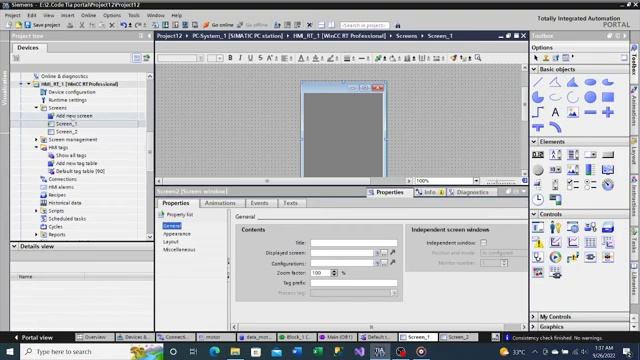Select Screen_2 in the project tree
The image size is (640, 360).
67,132
